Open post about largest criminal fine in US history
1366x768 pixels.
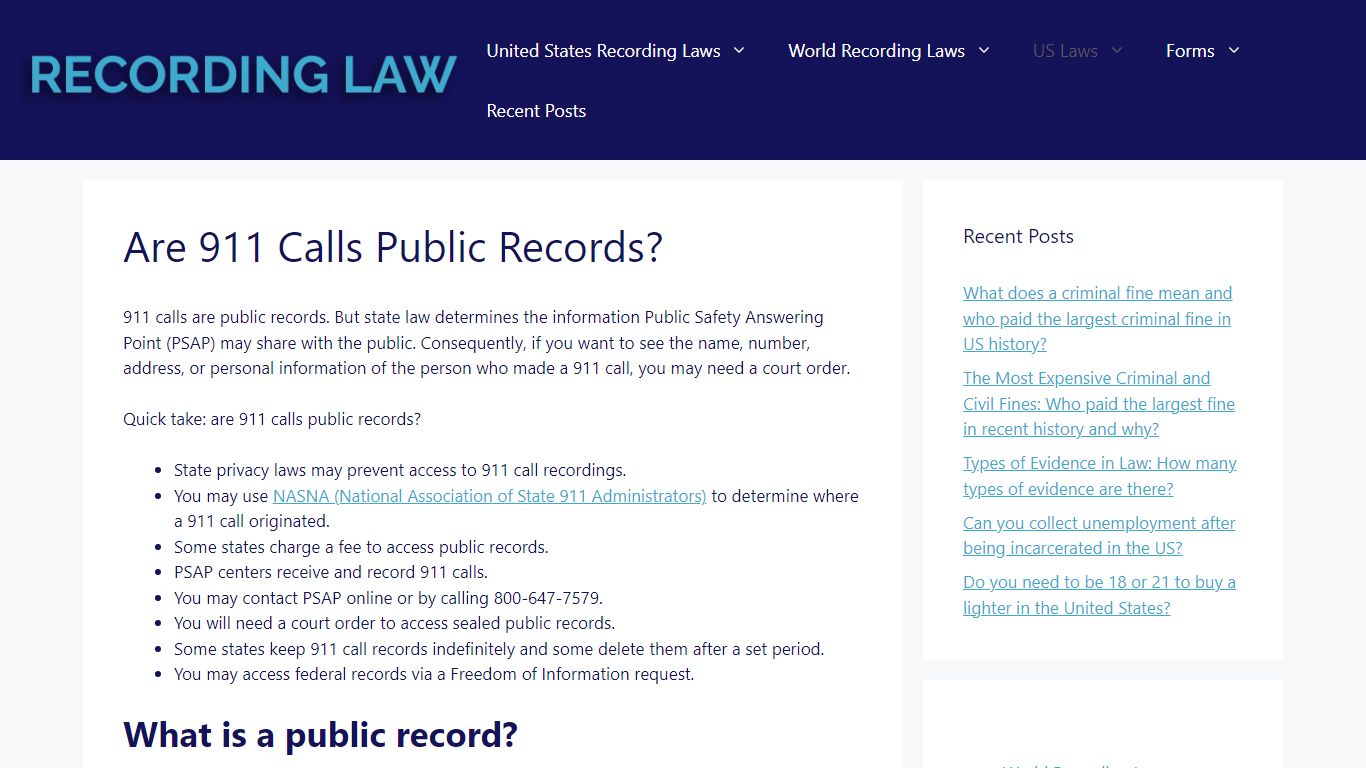coord(1097,319)
